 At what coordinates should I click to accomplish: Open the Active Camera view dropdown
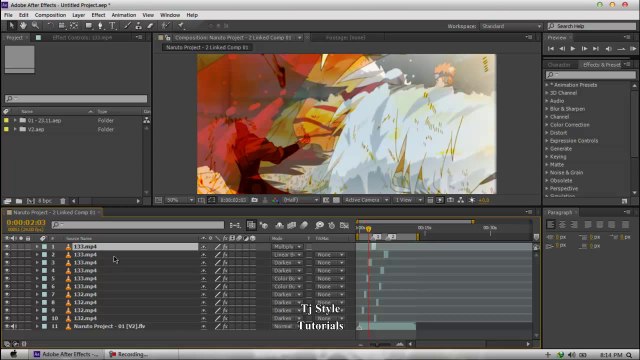tap(366, 200)
